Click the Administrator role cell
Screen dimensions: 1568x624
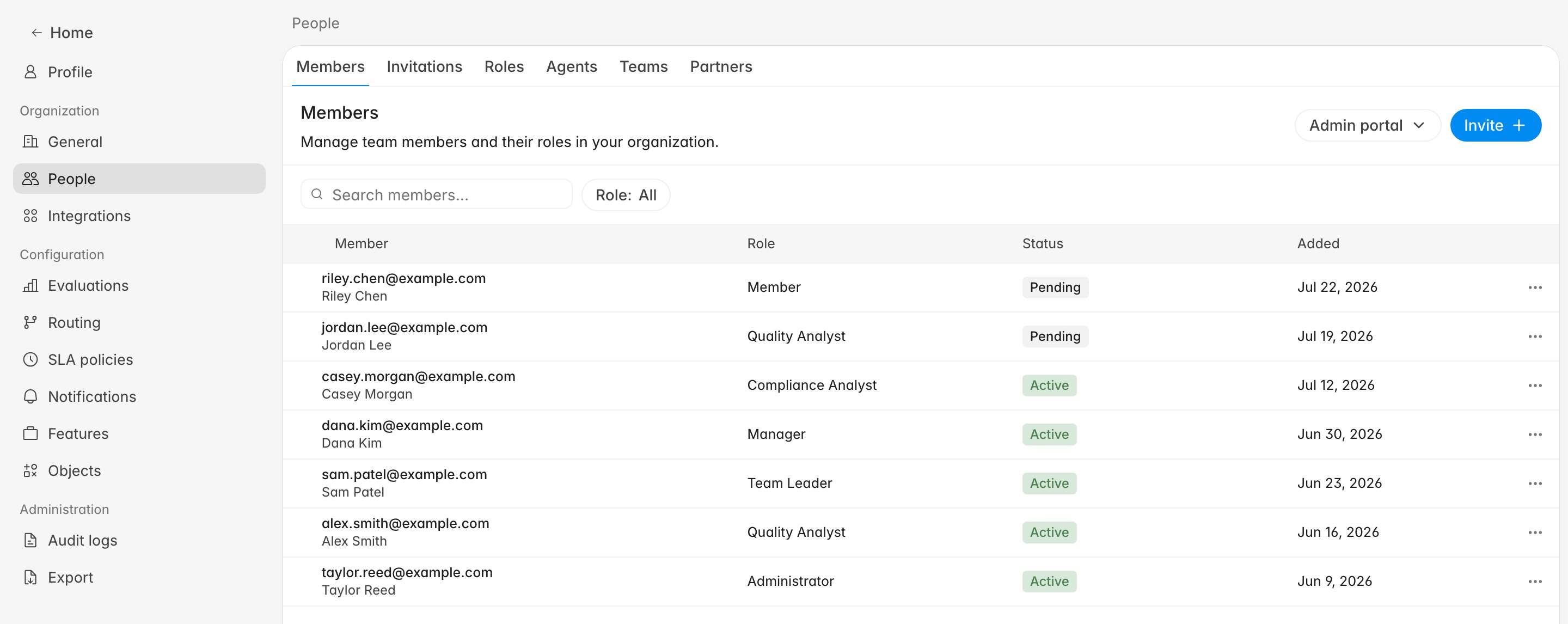point(790,582)
